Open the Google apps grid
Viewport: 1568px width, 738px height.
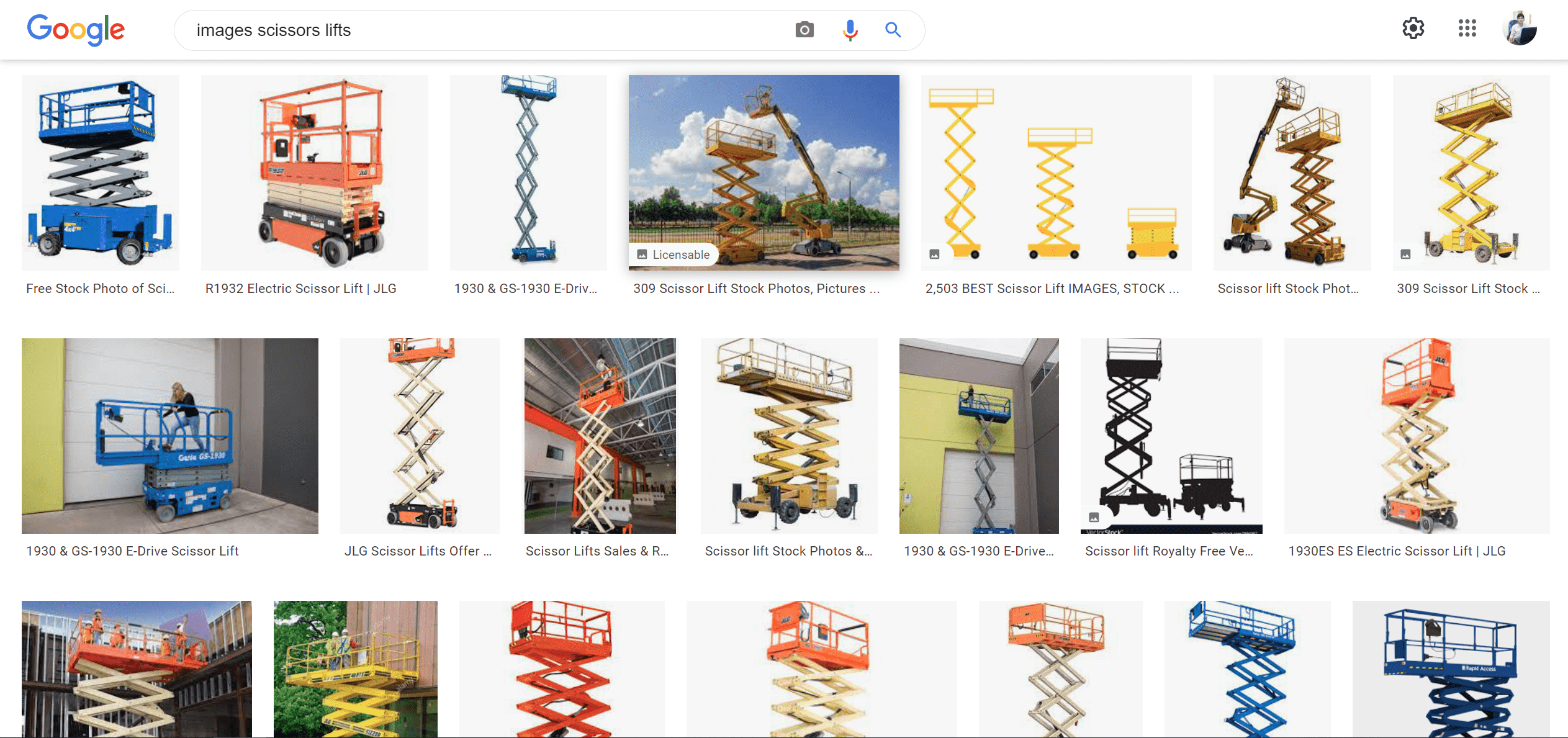tap(1467, 29)
